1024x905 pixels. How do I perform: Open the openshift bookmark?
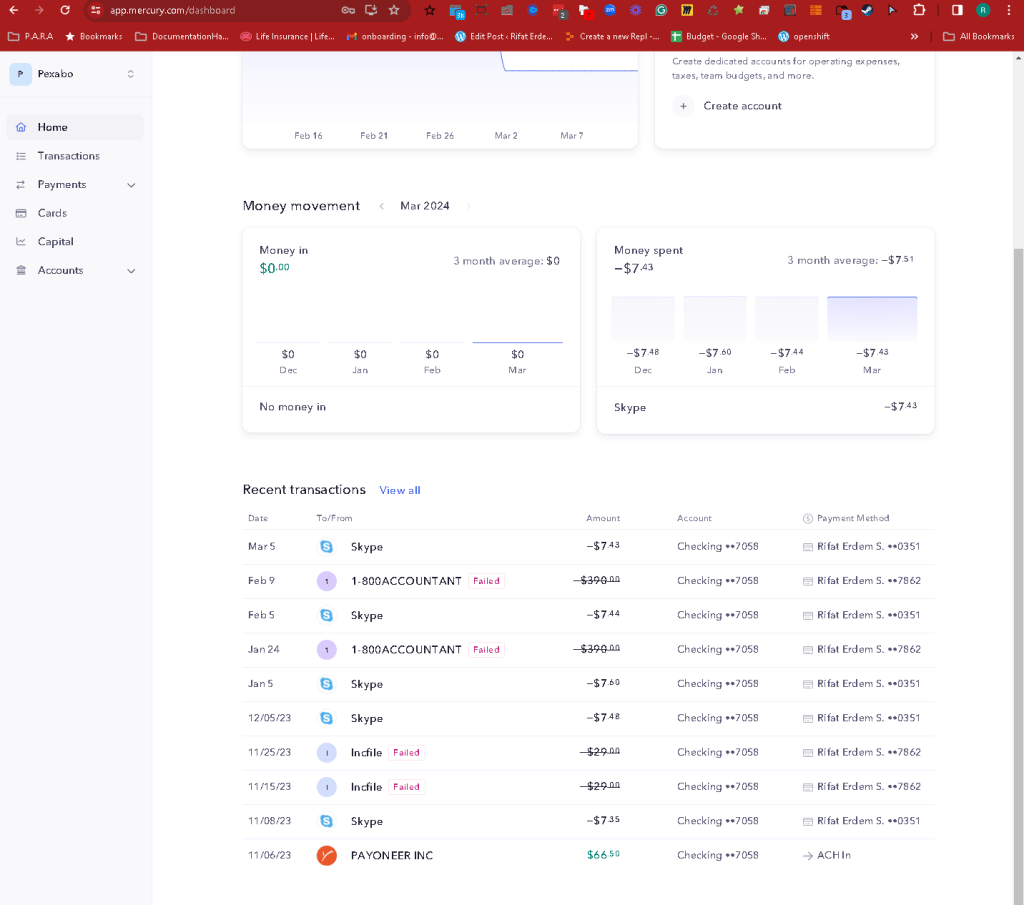804,37
